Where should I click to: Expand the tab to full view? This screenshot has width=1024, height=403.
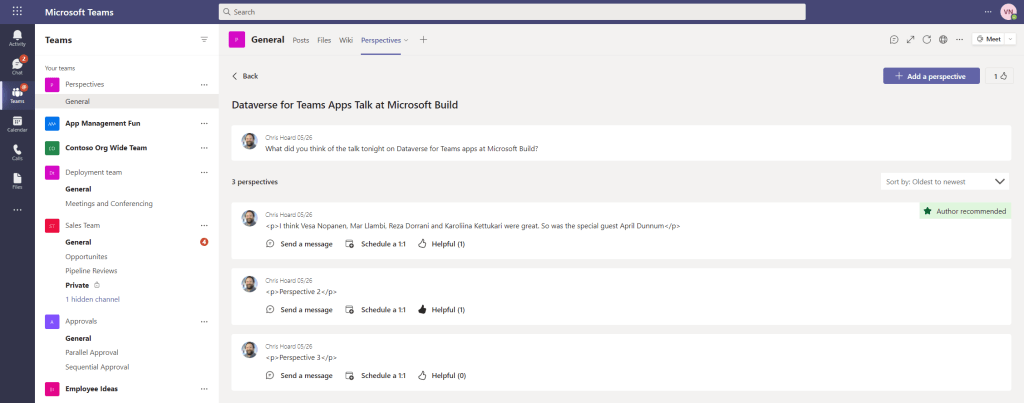tap(910, 40)
